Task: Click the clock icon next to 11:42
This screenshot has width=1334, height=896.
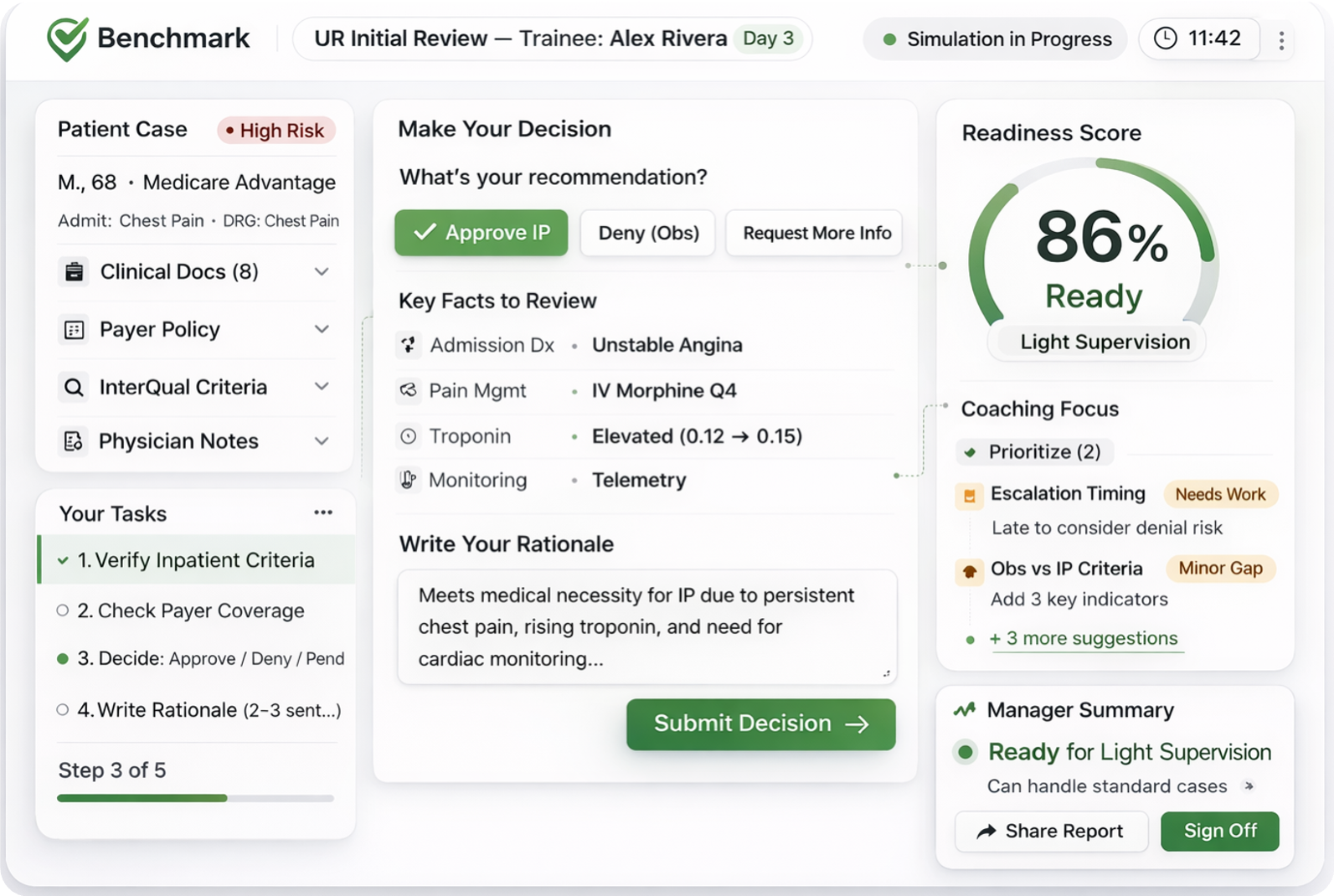Action: 1165,39
